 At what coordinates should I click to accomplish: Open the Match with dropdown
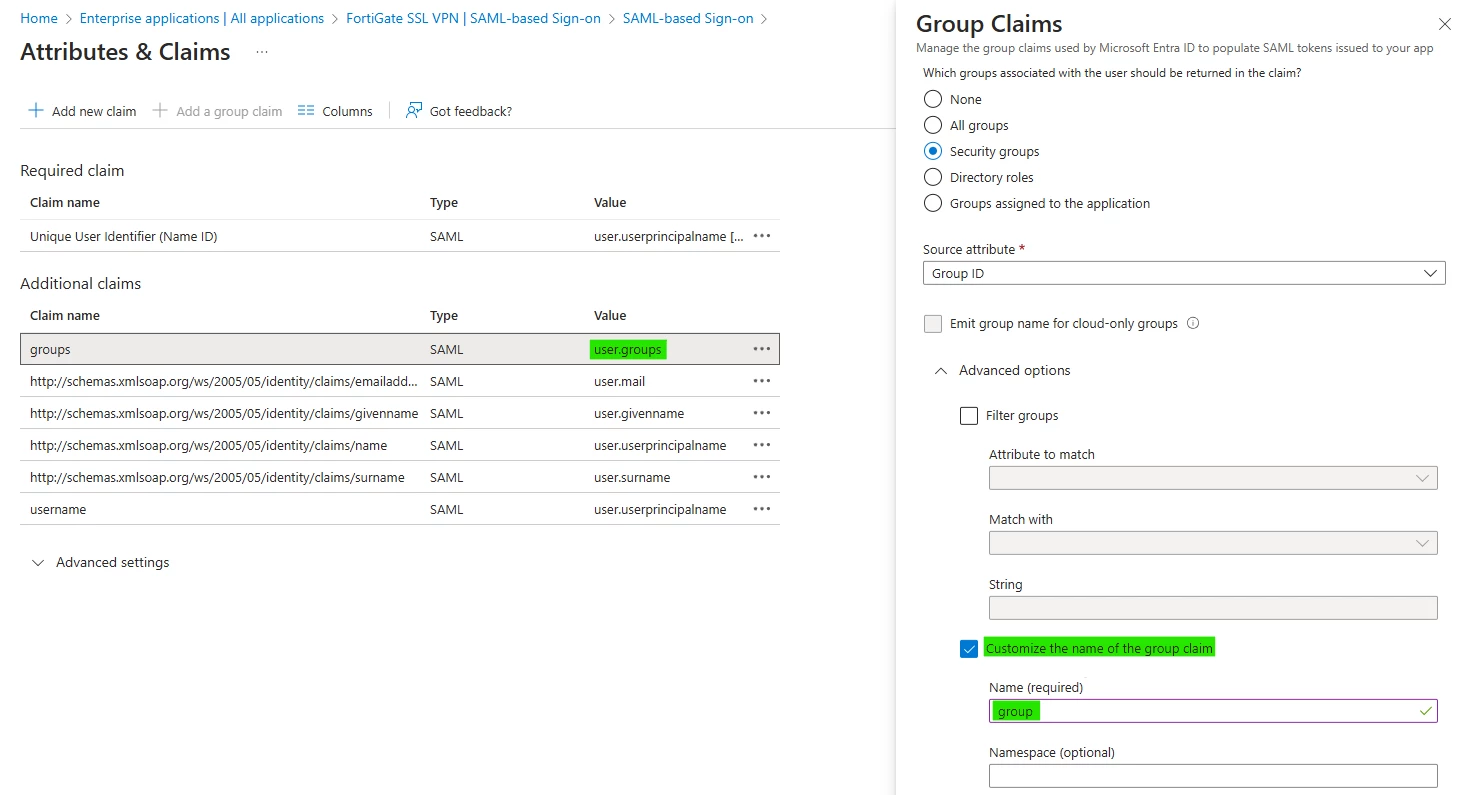[x=1213, y=543]
